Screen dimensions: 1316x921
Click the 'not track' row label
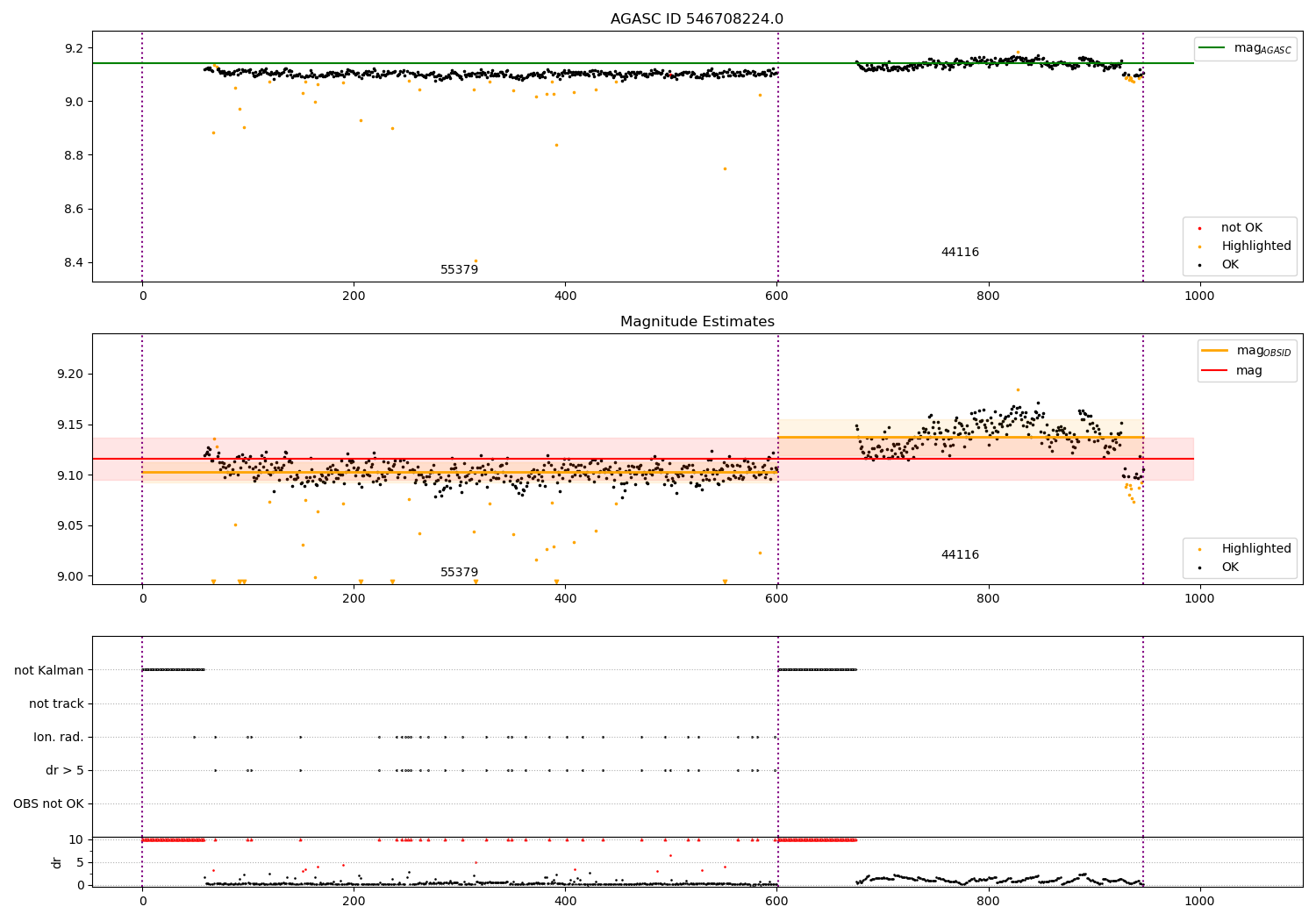[56, 704]
